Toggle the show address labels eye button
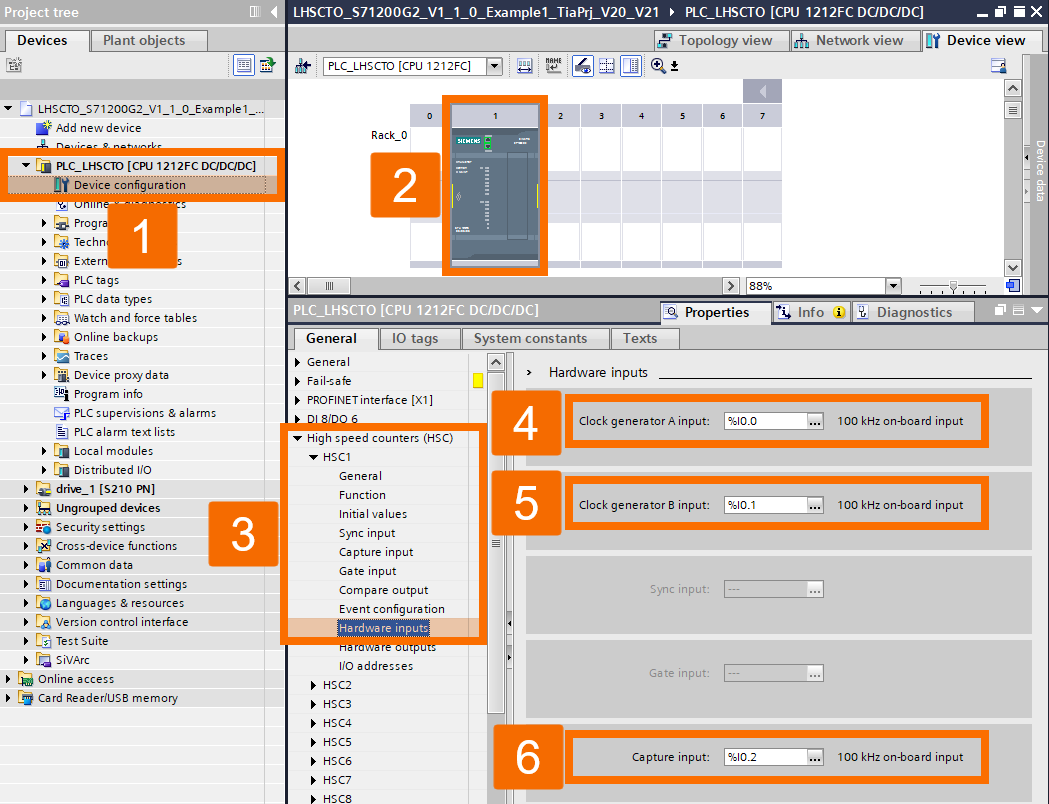Image resolution: width=1049 pixels, height=804 pixels. click(583, 66)
